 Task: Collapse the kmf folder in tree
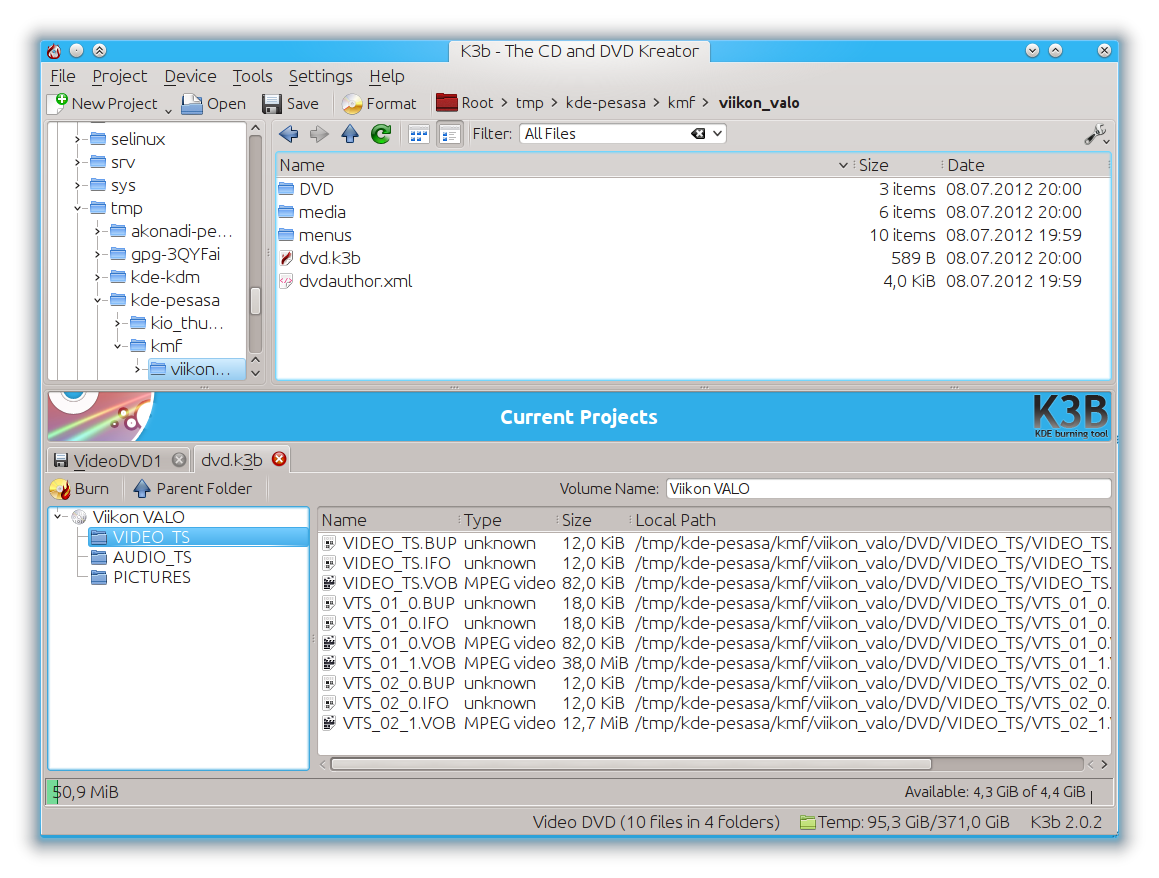coord(118,346)
